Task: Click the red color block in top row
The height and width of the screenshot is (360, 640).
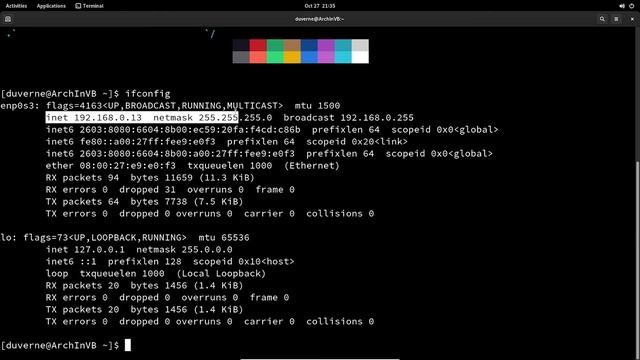Action: click(258, 45)
